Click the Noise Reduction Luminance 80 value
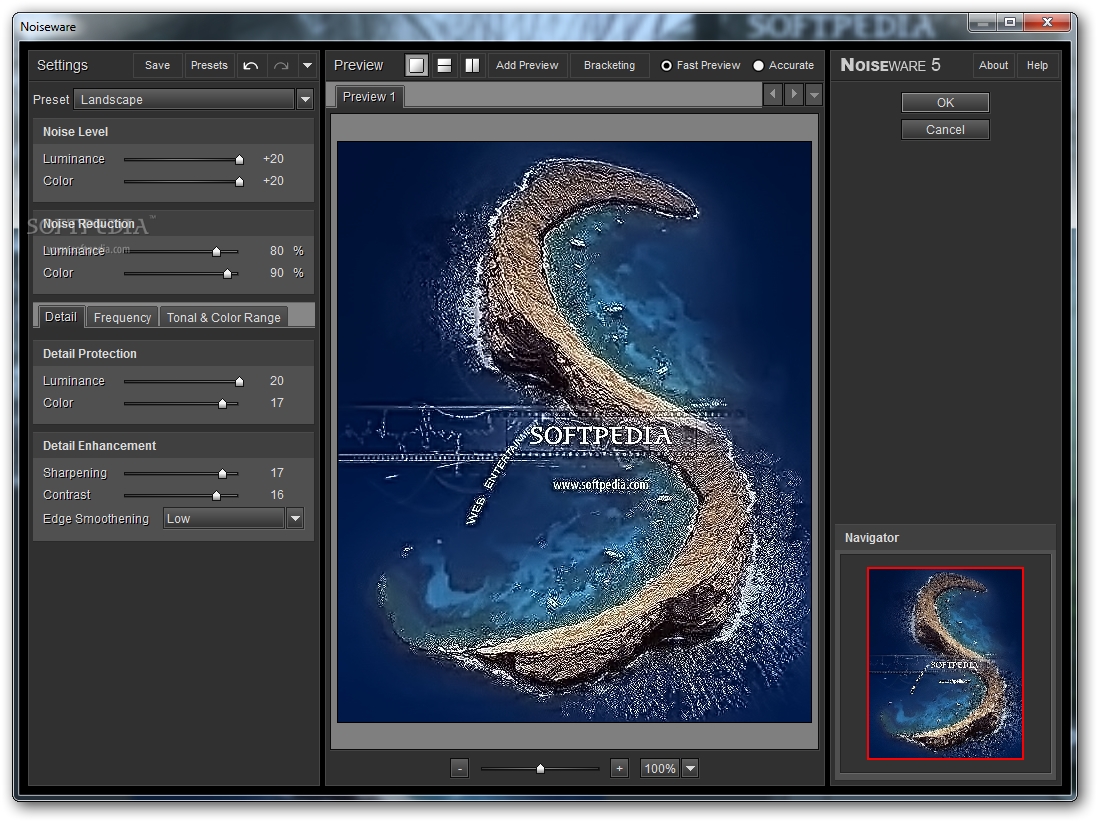Image resolution: width=1098 pixels, height=822 pixels. 277,251
